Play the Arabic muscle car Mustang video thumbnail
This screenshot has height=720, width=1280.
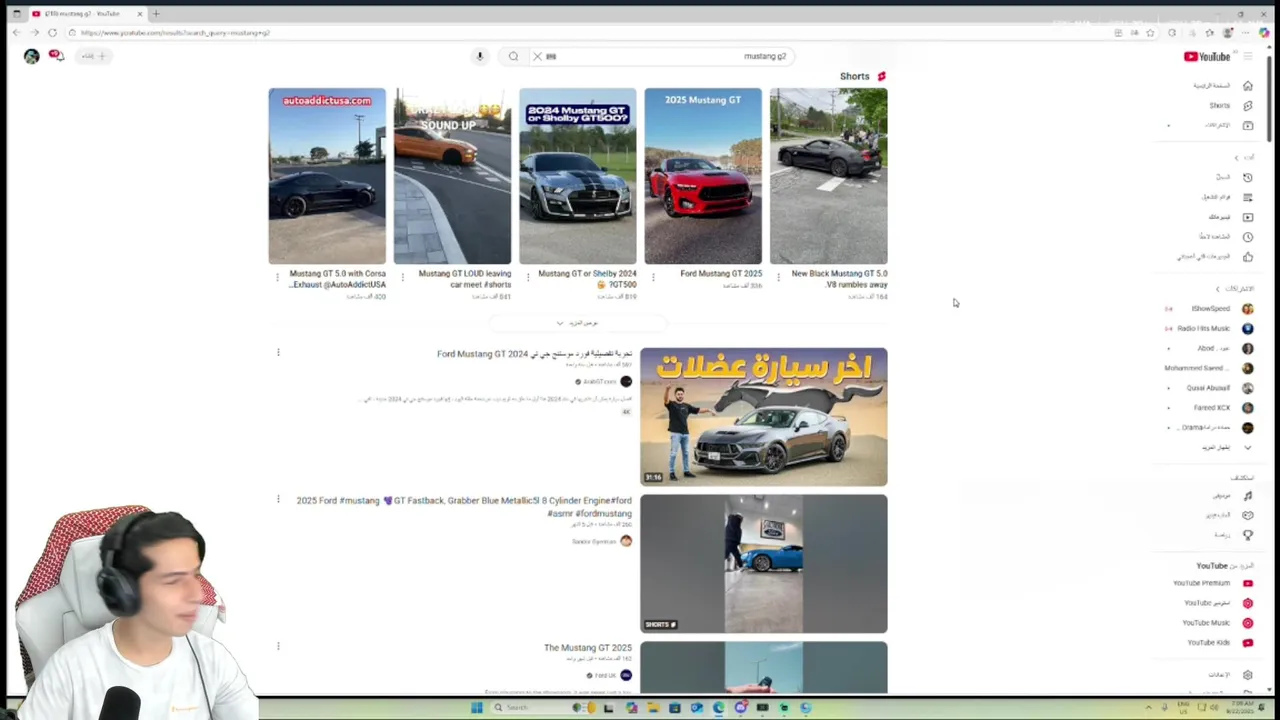coord(764,417)
